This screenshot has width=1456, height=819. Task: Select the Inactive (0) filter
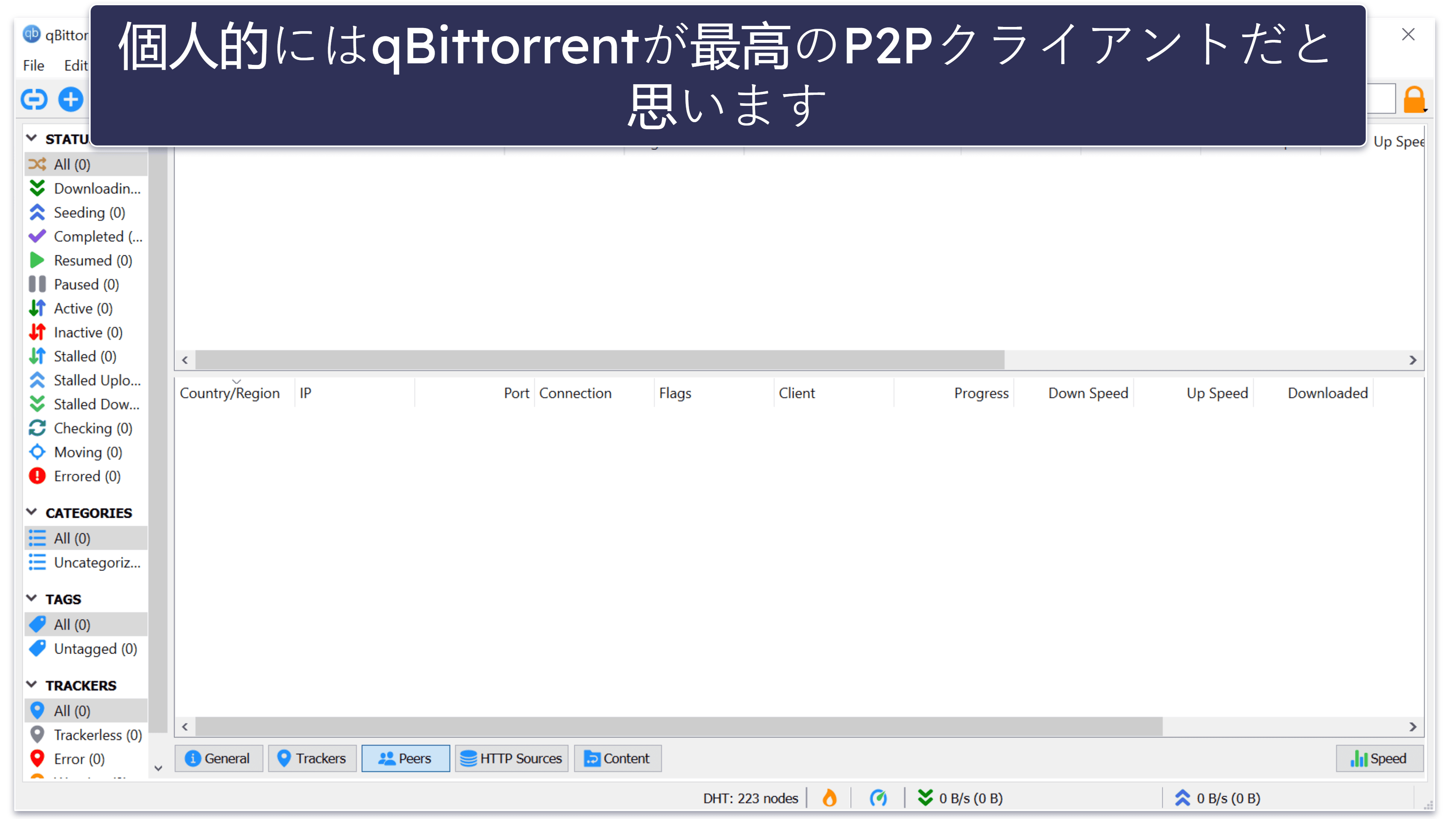pyautogui.click(x=86, y=332)
